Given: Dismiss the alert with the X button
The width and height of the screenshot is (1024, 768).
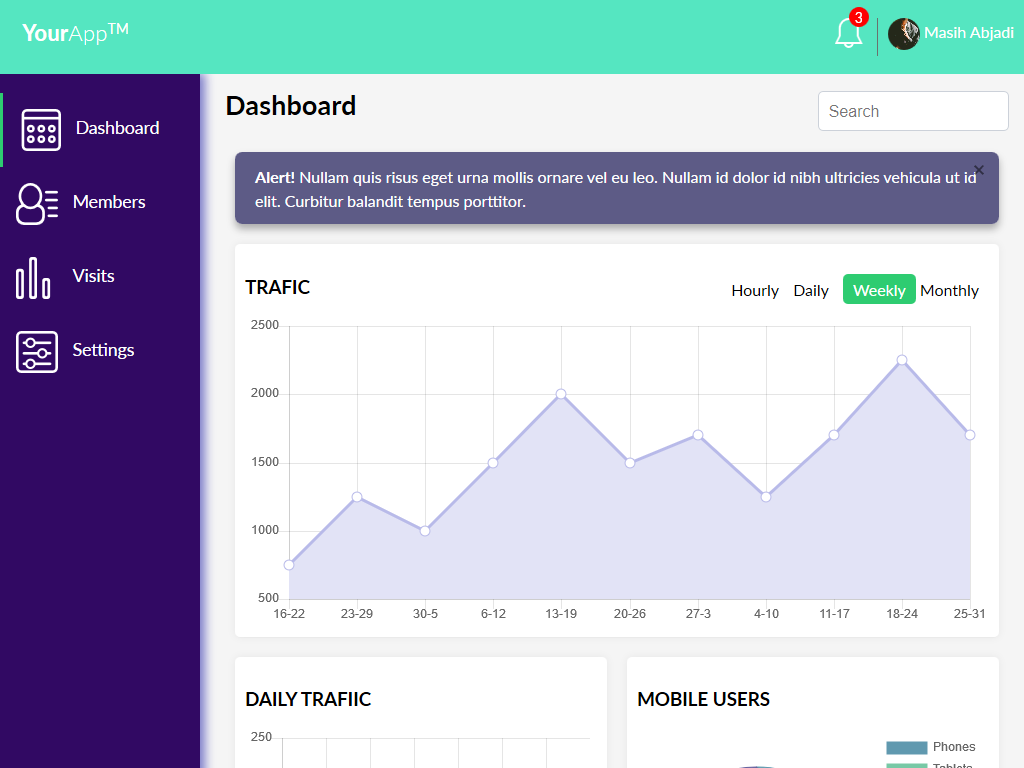Looking at the screenshot, I should click(978, 170).
